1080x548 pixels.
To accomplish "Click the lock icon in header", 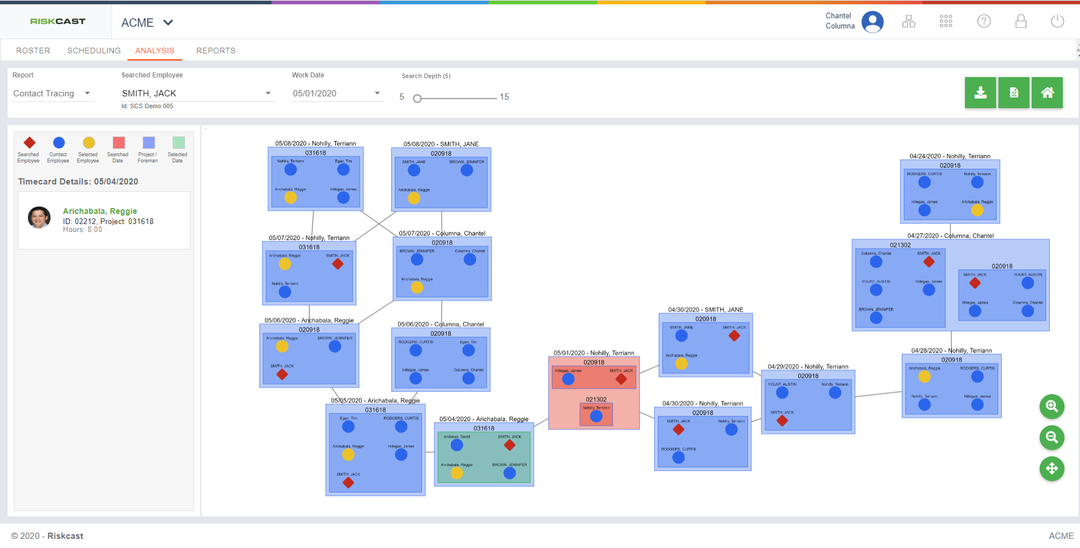I will [1021, 21].
